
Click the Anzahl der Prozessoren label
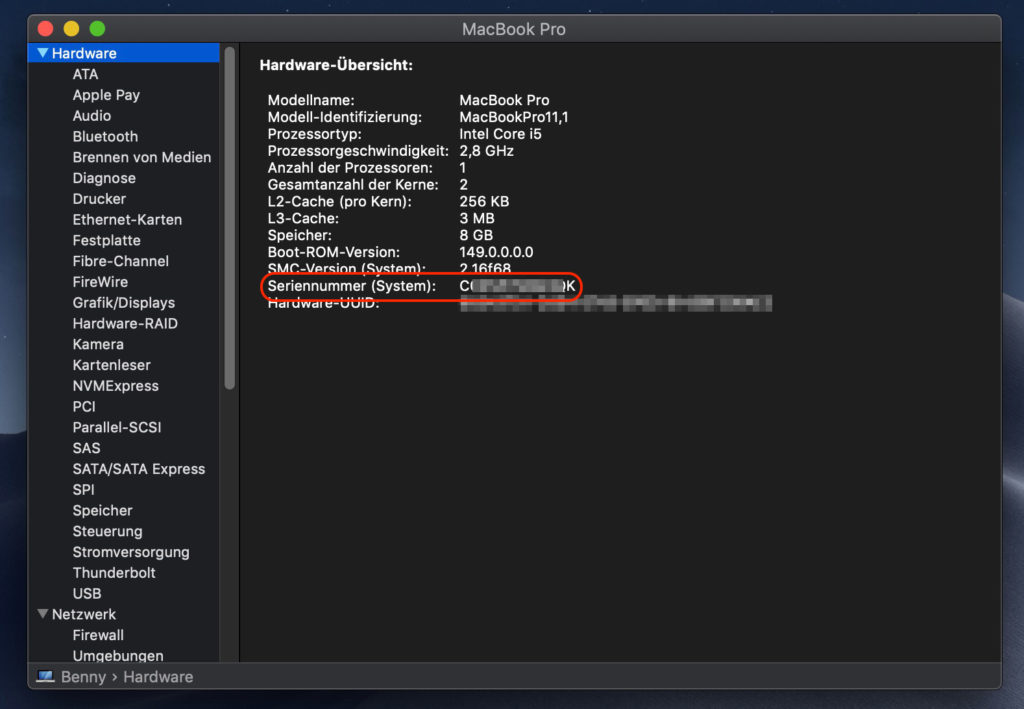(349, 168)
